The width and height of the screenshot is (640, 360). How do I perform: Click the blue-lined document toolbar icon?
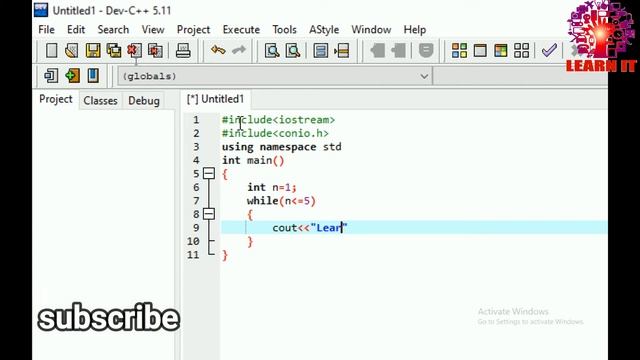tap(320, 51)
